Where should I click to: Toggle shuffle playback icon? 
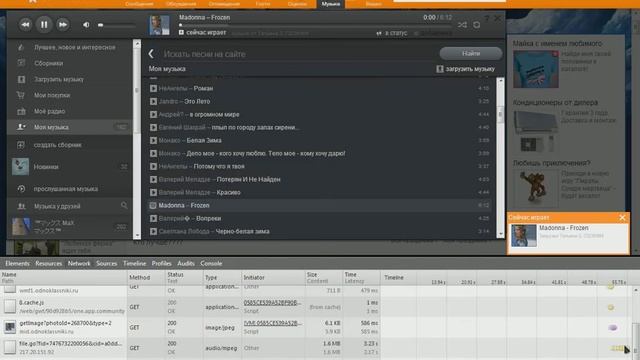click(462, 25)
